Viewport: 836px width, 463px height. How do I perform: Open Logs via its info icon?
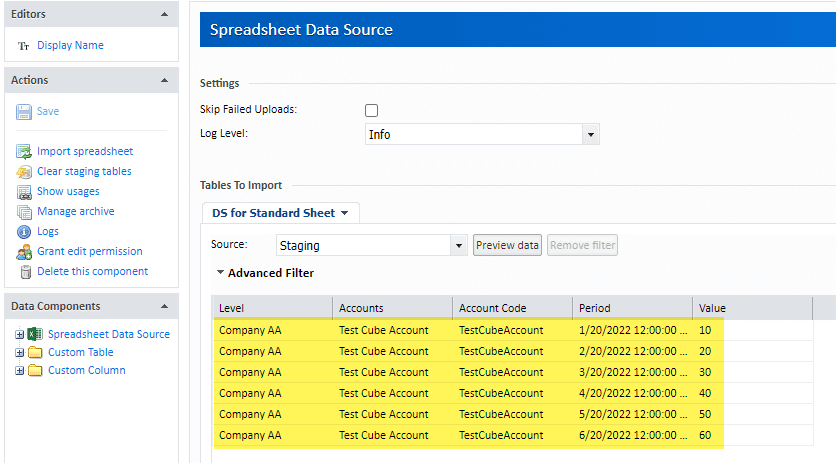coord(24,232)
